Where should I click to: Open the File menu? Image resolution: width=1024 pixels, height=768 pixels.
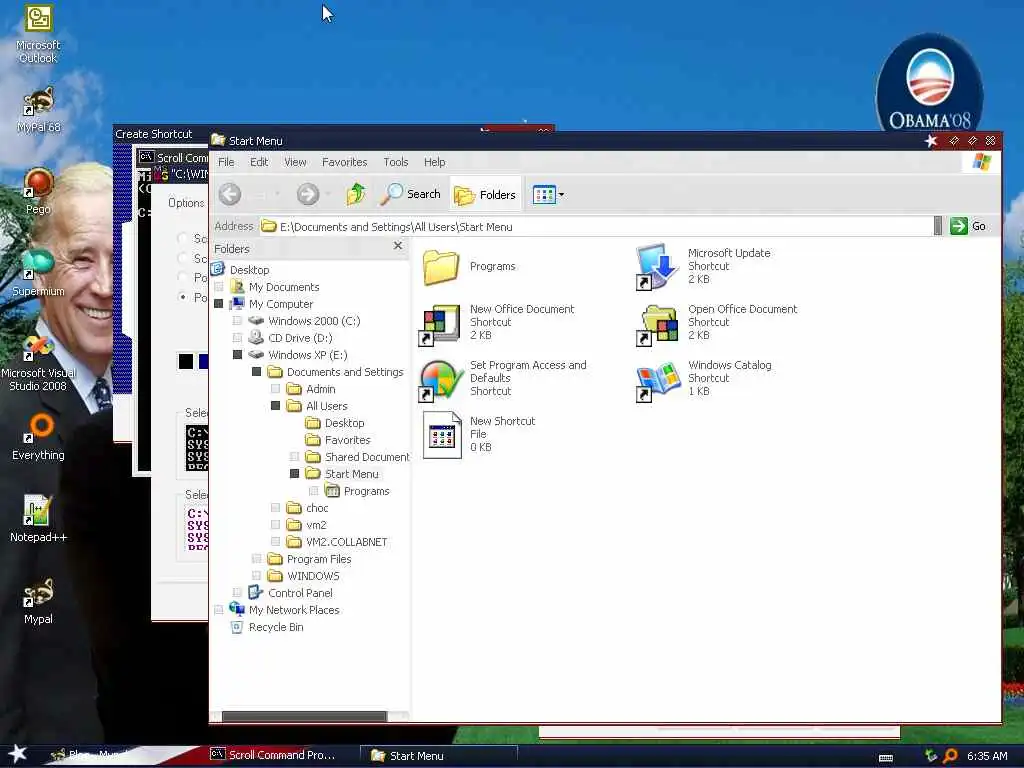click(x=226, y=162)
